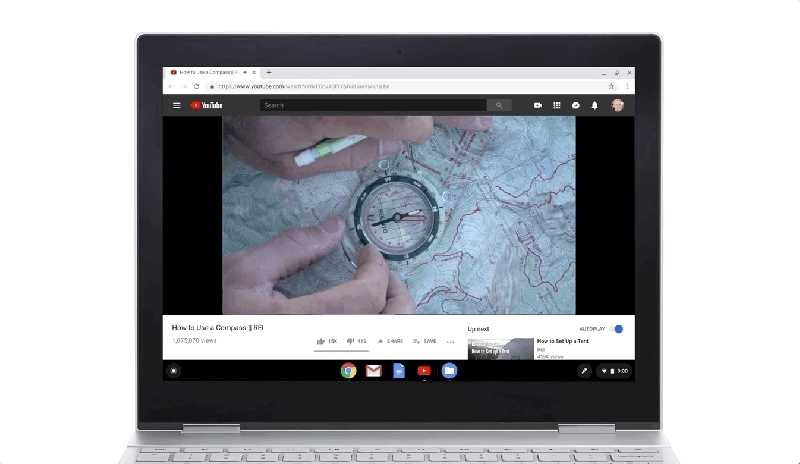Open the messages chat icon
The image size is (800, 464).
click(x=576, y=105)
